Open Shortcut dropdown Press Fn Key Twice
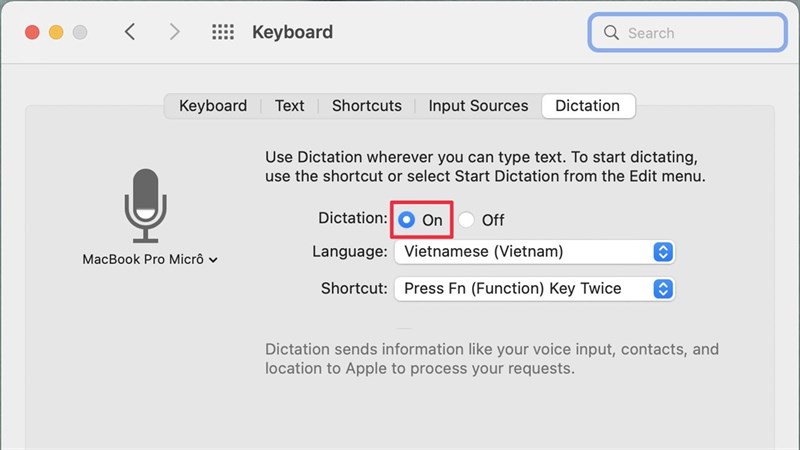Screen dimensions: 800x450 pyautogui.click(x=535, y=289)
